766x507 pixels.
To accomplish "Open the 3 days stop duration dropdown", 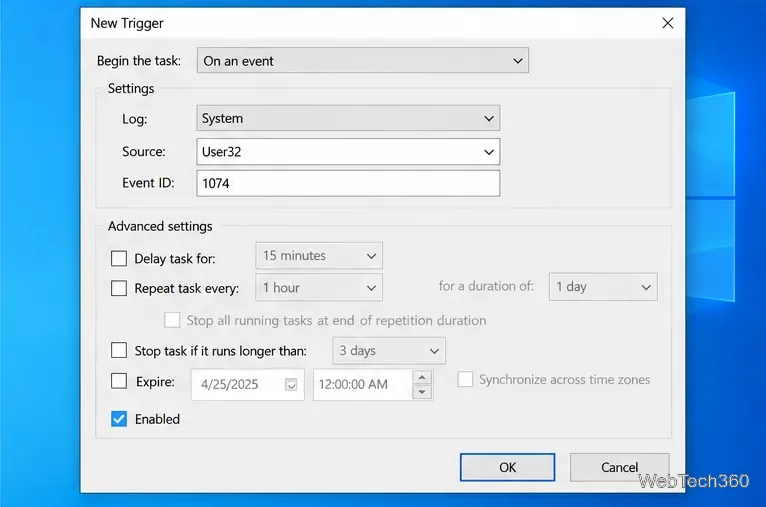I will [x=389, y=351].
